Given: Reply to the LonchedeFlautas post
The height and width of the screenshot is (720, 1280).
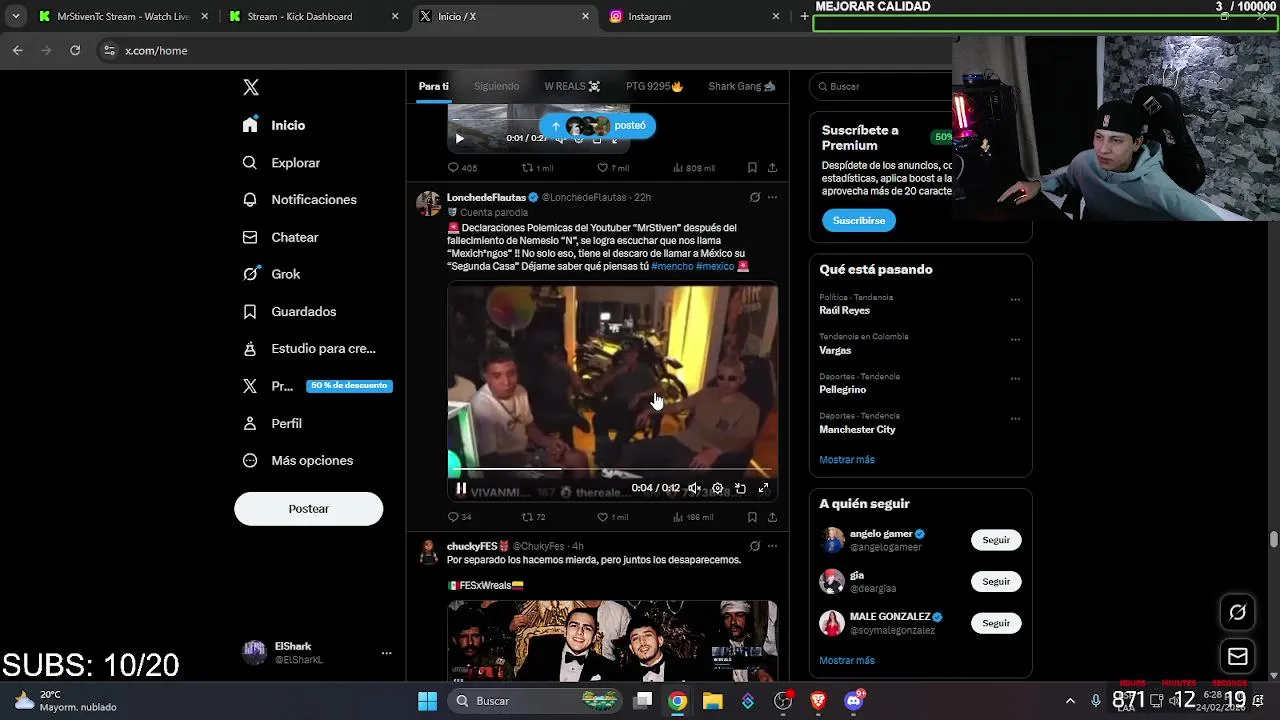Looking at the screenshot, I should pyautogui.click(x=460, y=517).
